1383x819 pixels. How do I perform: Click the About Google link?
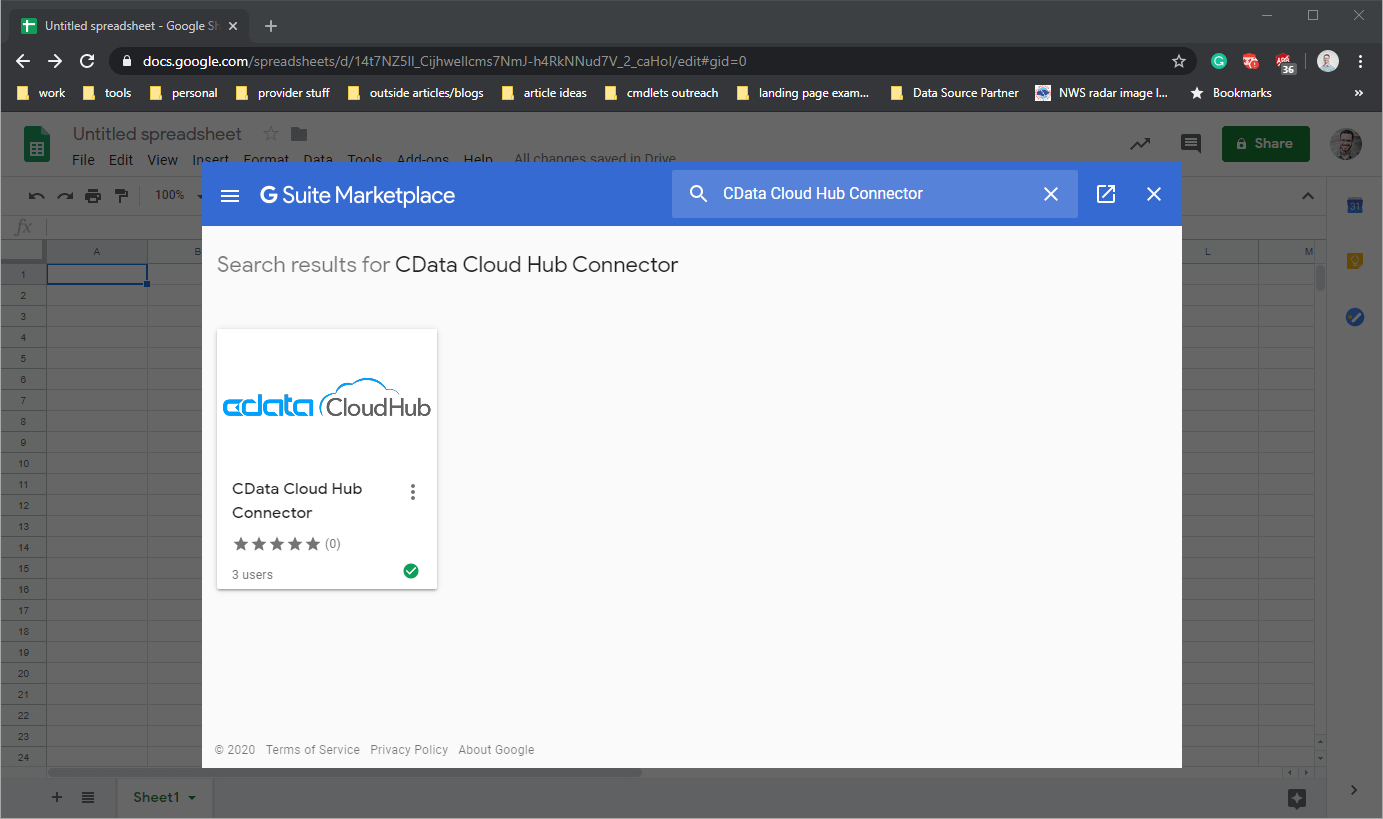pos(496,750)
